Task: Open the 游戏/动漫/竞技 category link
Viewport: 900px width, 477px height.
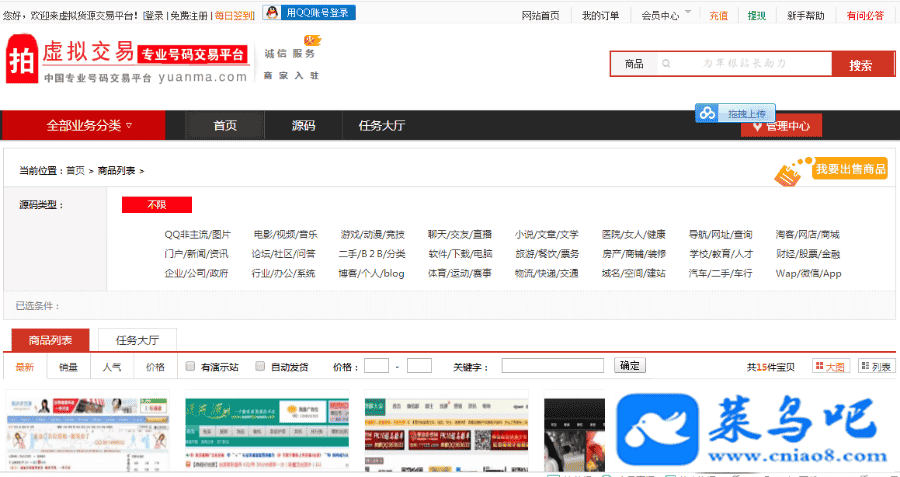Action: pyautogui.click(x=372, y=234)
